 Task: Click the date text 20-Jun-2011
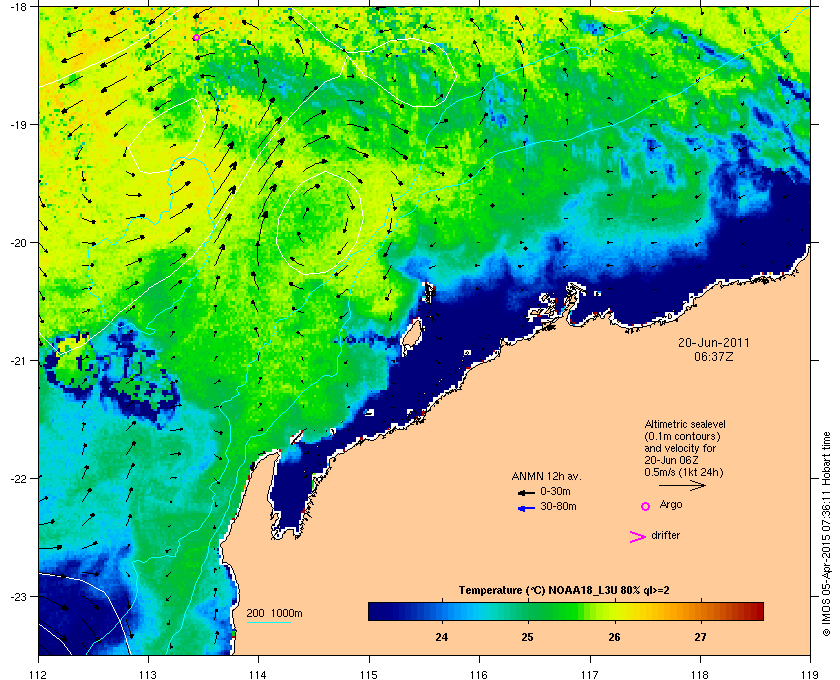pos(714,343)
